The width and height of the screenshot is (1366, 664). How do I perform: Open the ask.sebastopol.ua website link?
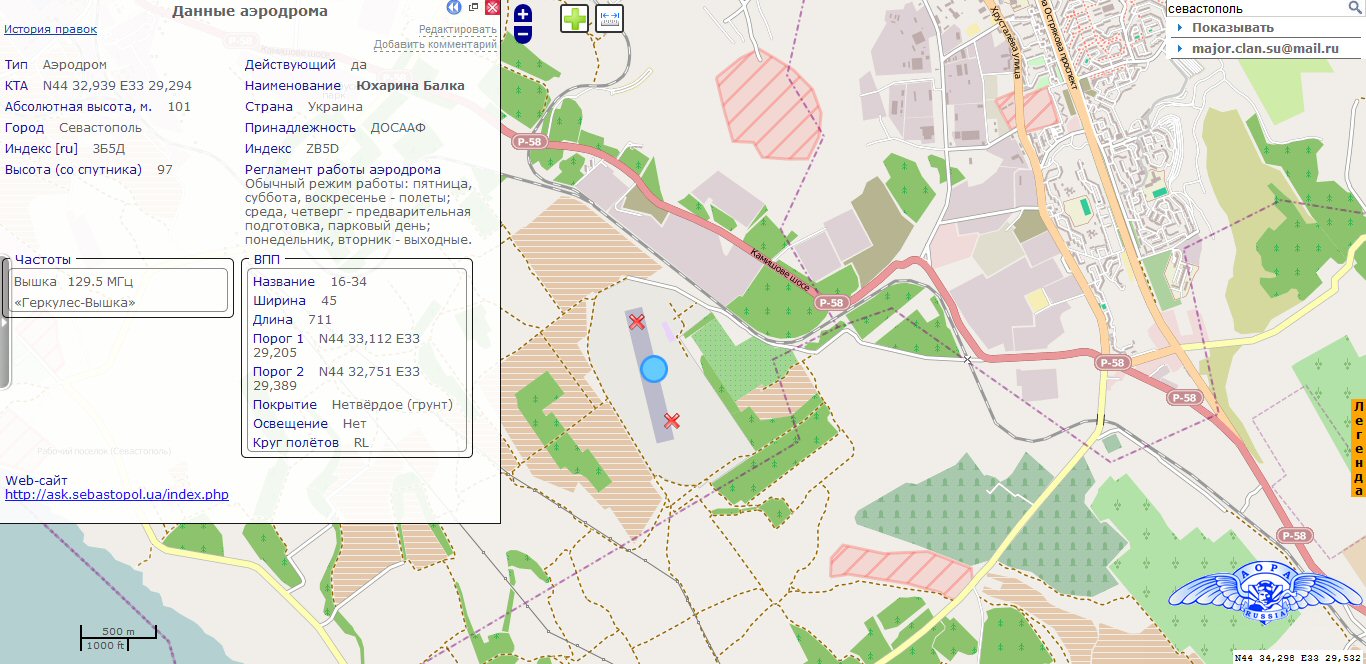click(x=117, y=494)
